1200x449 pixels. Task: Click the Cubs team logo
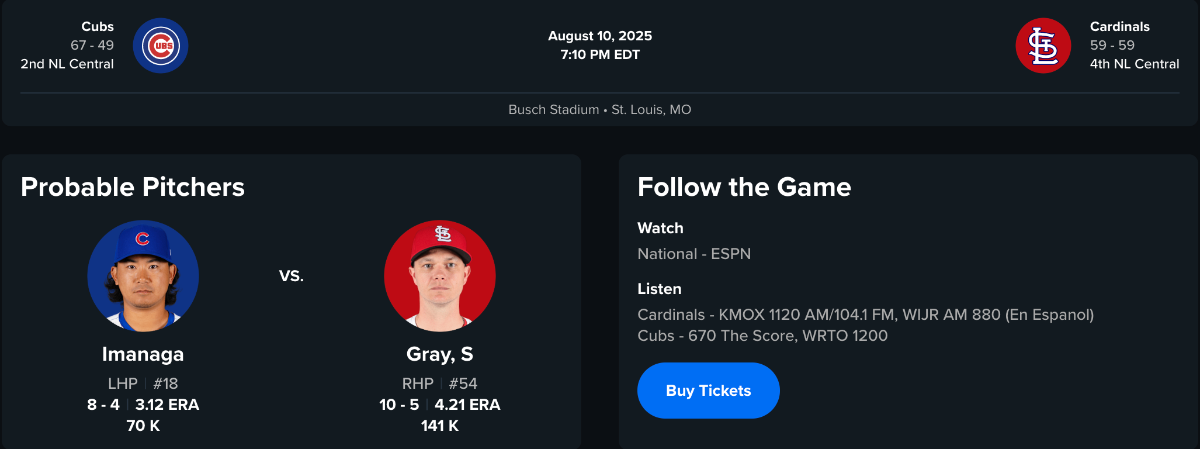point(160,46)
